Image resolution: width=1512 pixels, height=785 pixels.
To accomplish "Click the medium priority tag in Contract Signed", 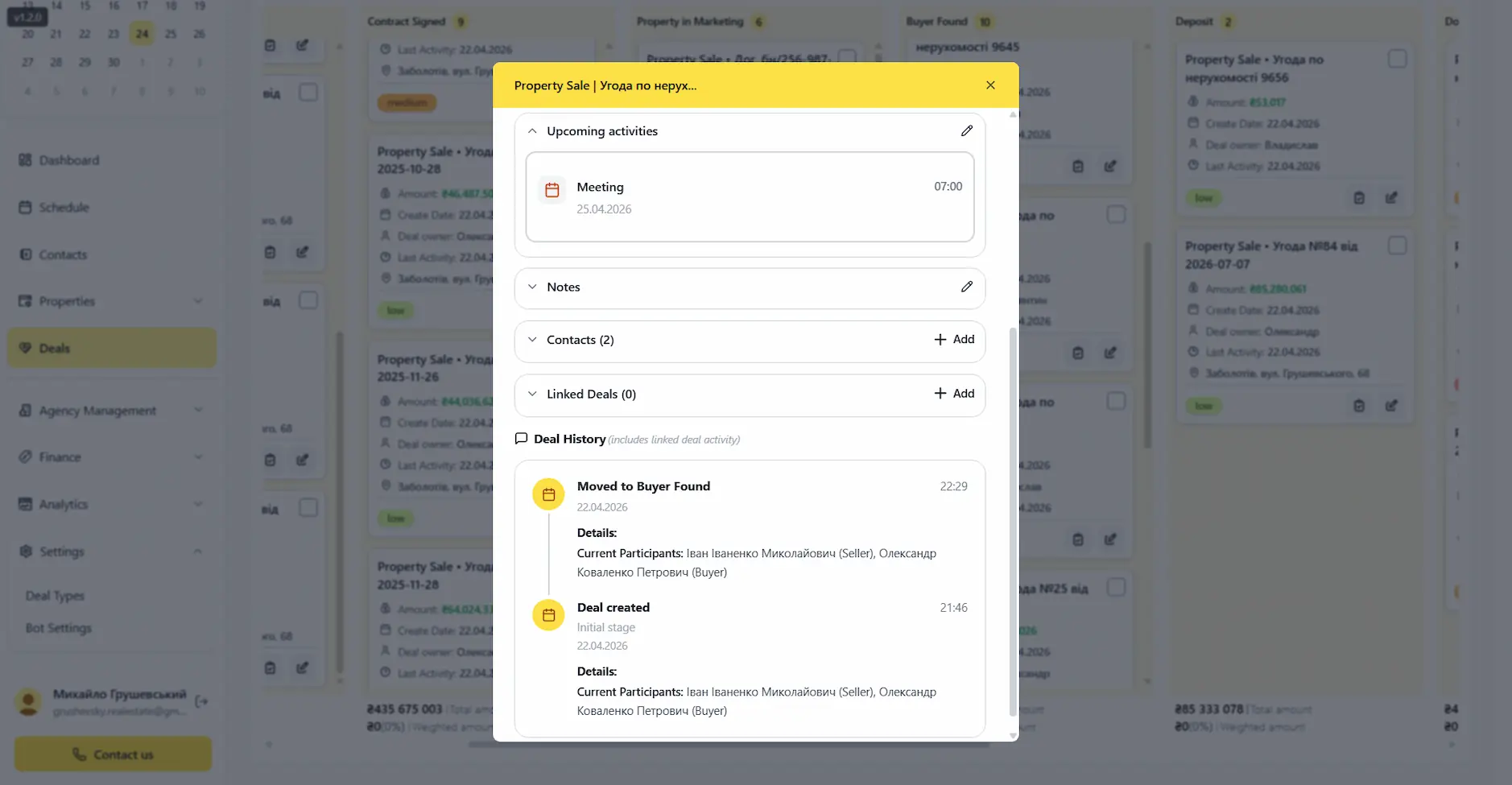I will 407,102.
